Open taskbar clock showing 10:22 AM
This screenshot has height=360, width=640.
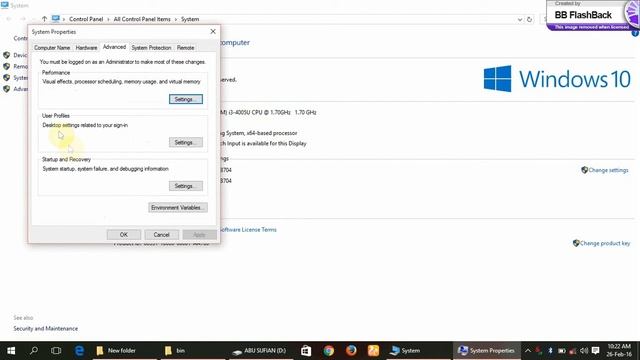pyautogui.click(x=619, y=351)
